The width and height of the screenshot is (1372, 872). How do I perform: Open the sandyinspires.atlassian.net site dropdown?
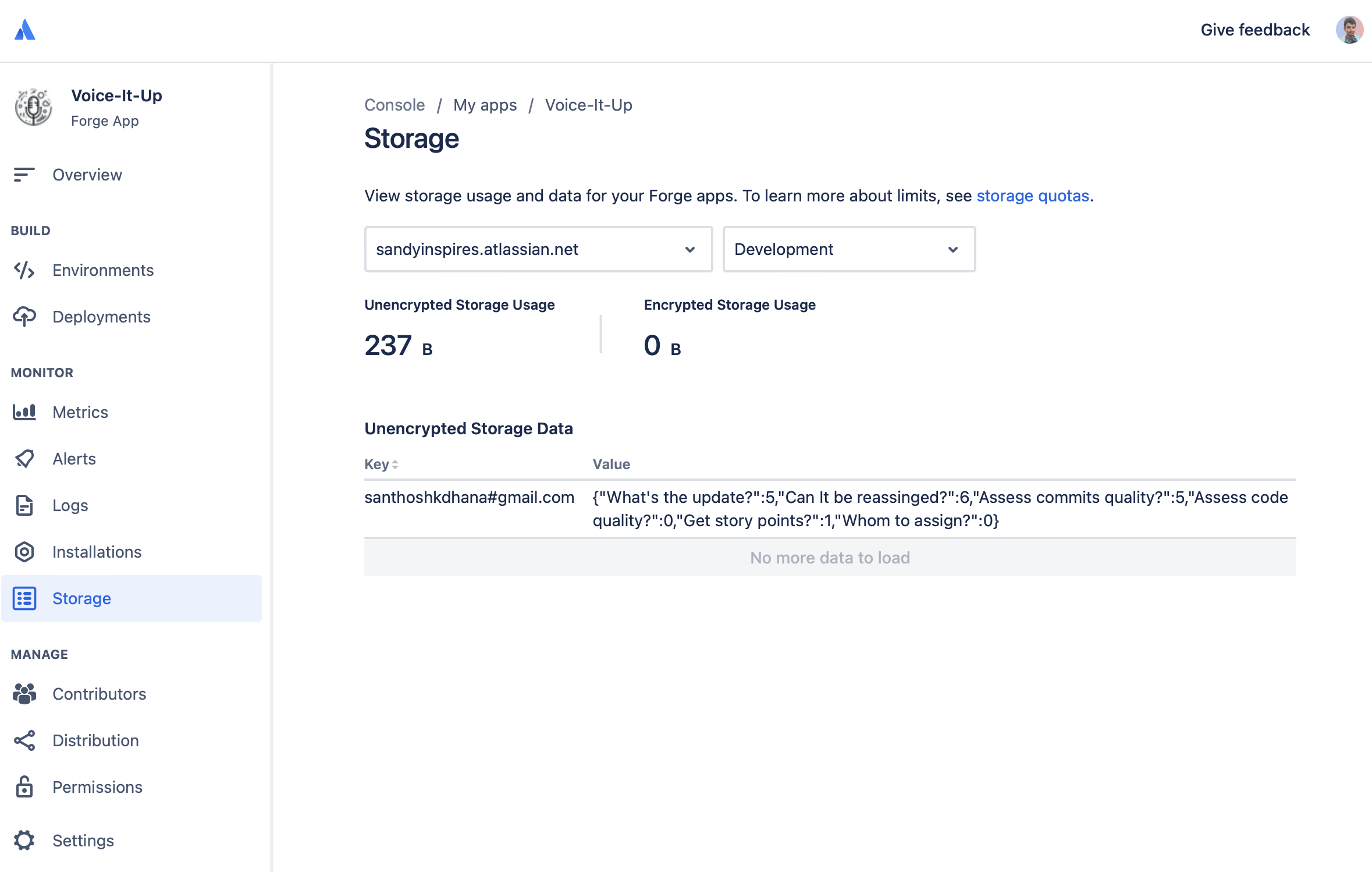click(x=538, y=249)
